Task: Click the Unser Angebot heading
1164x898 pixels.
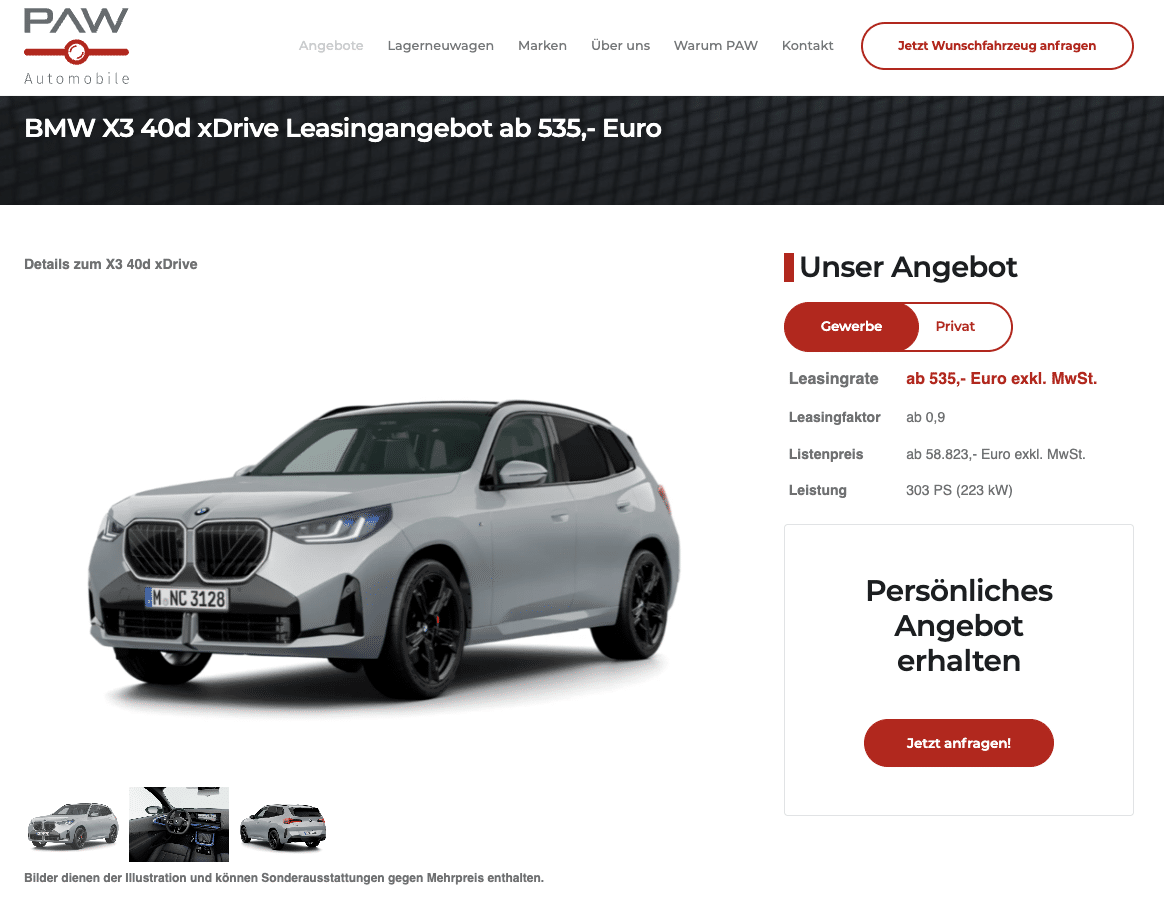Action: point(908,267)
